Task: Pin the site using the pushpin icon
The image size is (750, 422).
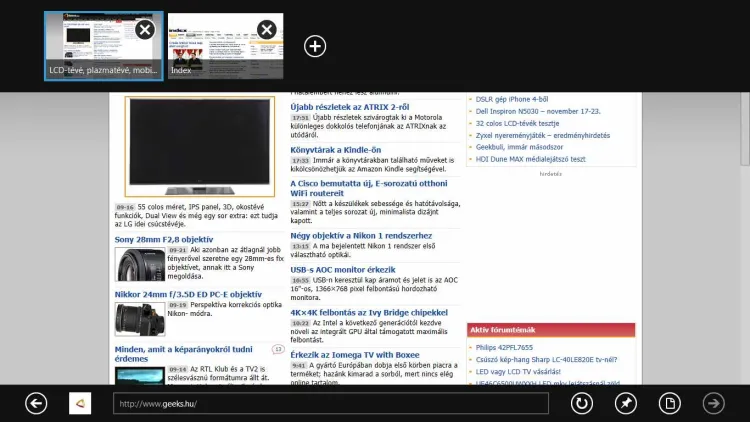Action: pos(626,403)
